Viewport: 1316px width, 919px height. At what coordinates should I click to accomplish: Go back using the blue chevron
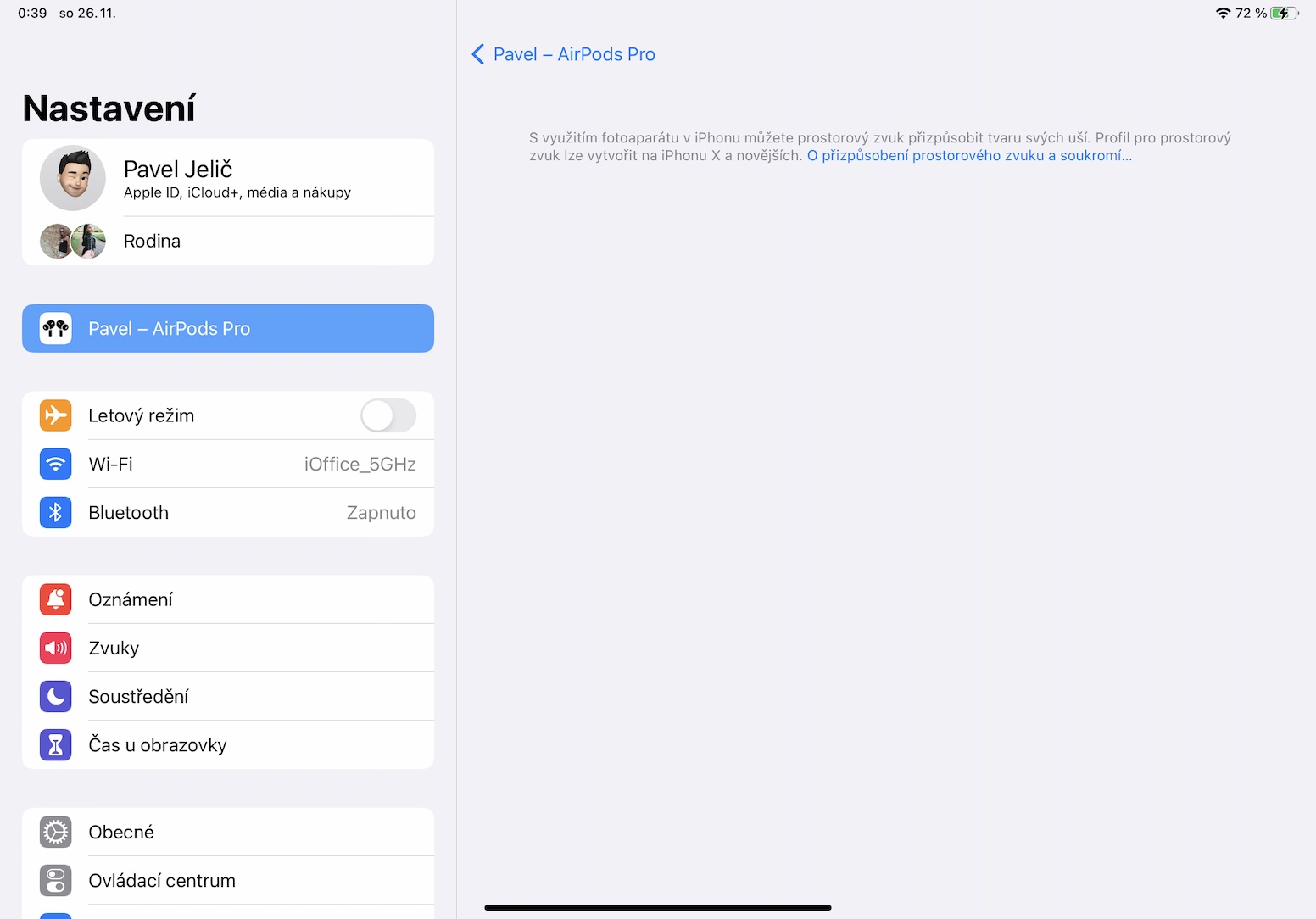click(478, 54)
